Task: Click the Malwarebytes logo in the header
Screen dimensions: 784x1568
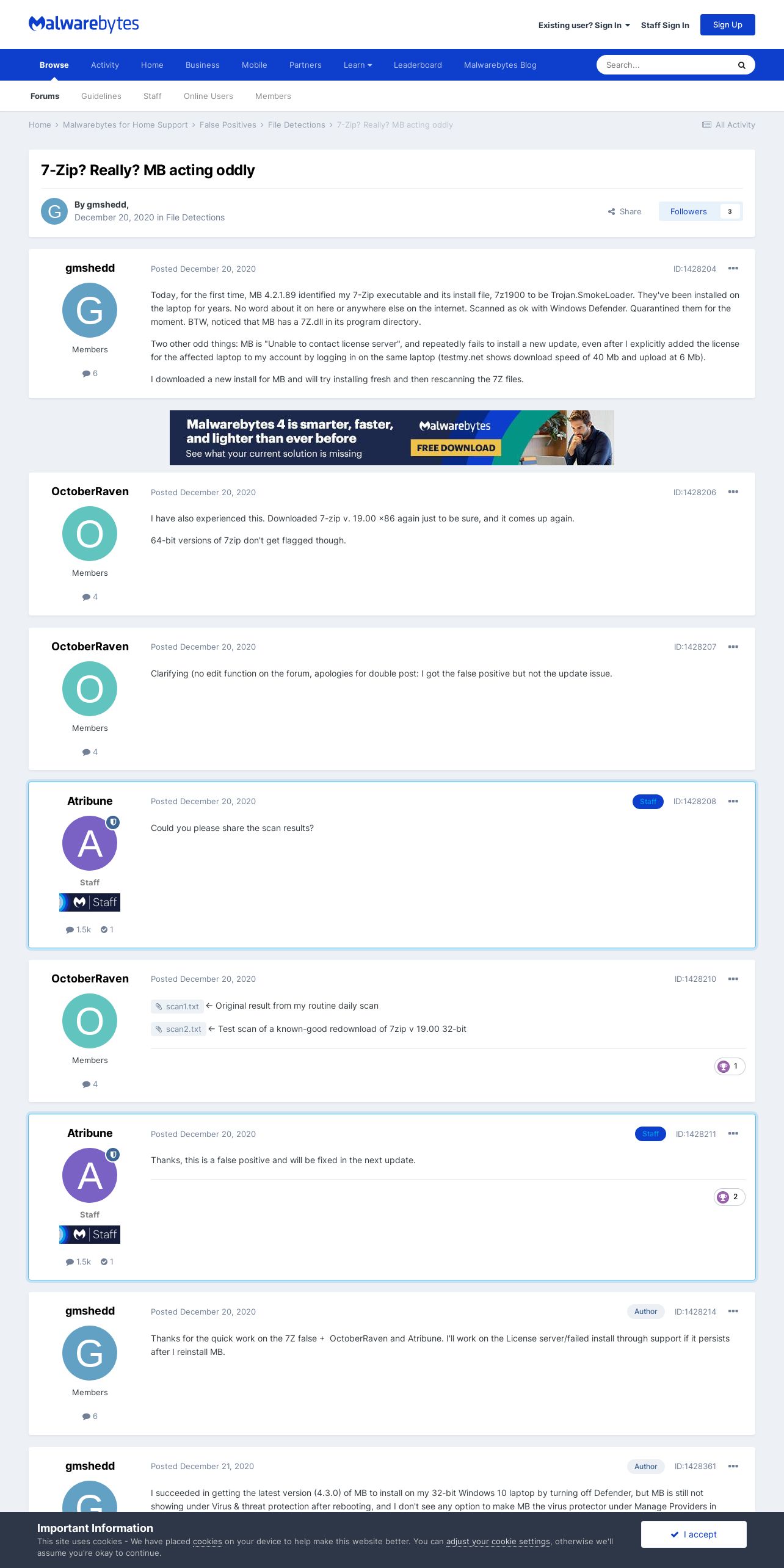Action: click(84, 24)
